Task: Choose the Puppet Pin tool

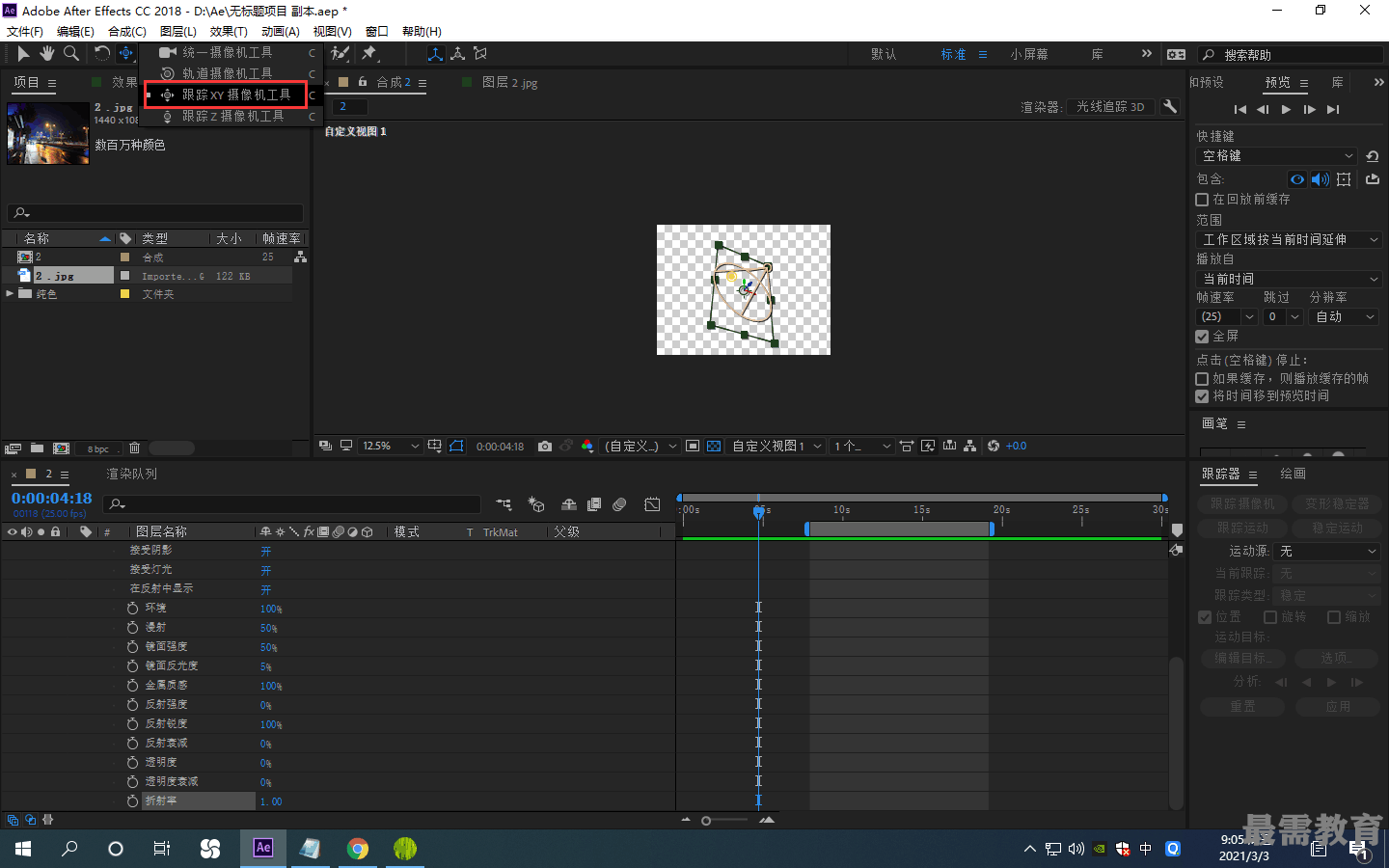Action: tap(369, 54)
